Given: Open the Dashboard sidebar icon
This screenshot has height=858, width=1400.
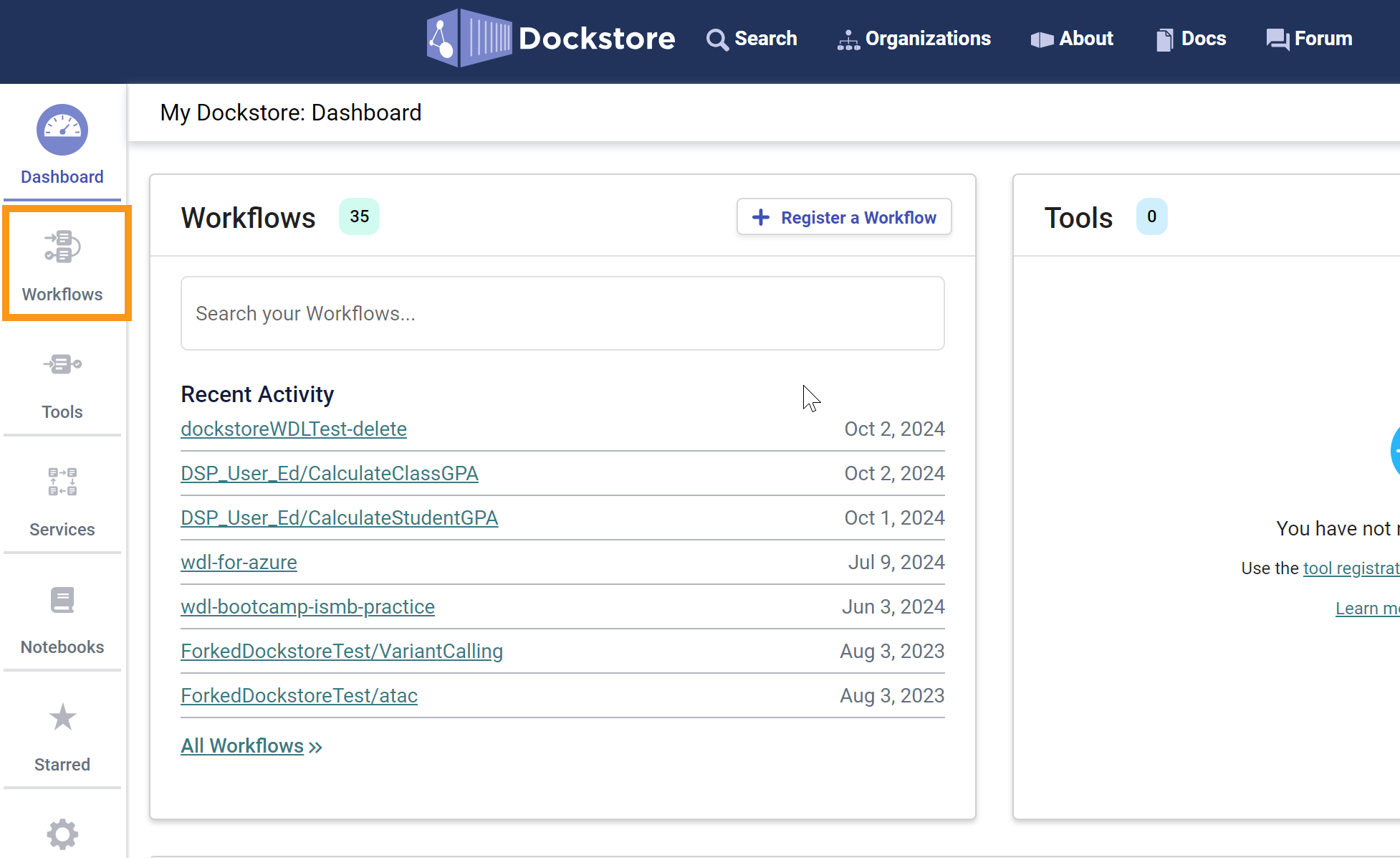Looking at the screenshot, I should point(62,130).
